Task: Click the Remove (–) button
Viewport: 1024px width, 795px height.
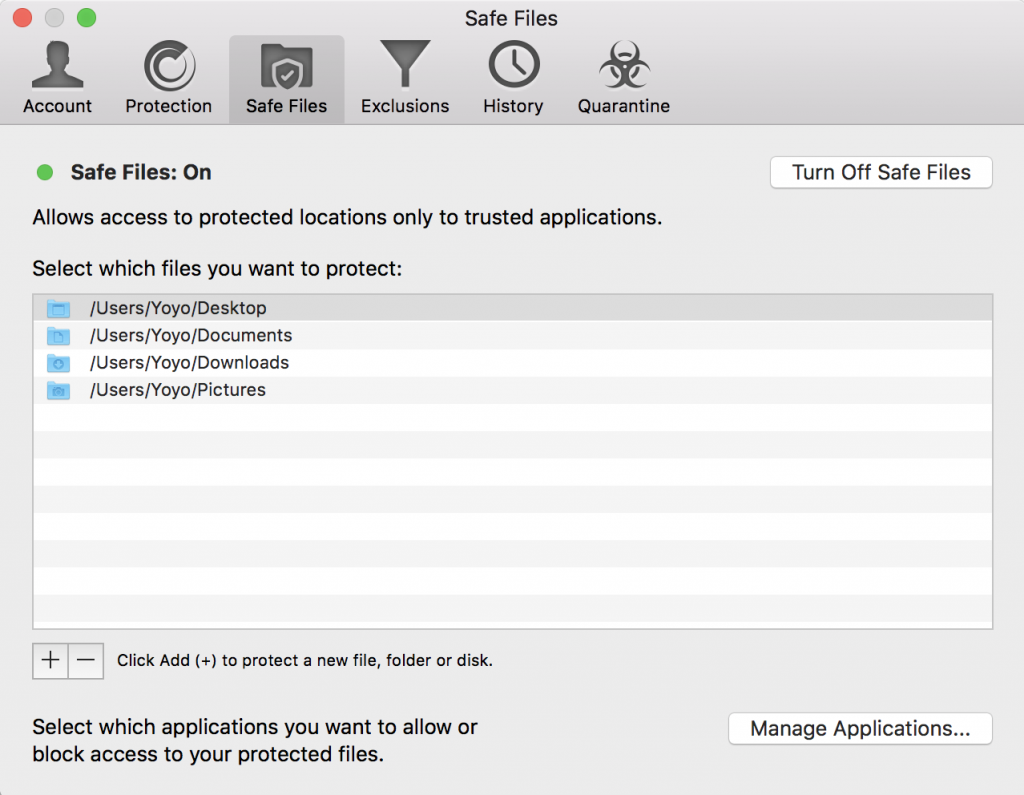Action: [x=86, y=660]
